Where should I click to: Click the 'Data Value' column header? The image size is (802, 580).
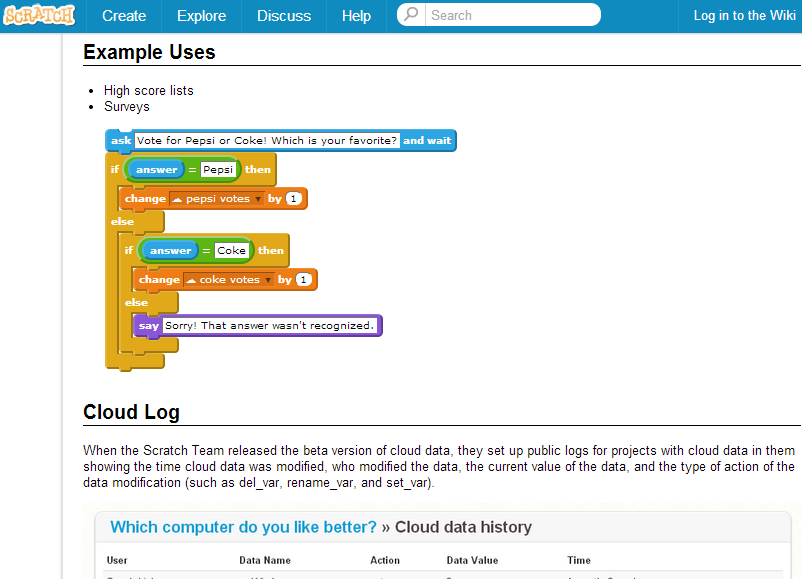pos(472,560)
